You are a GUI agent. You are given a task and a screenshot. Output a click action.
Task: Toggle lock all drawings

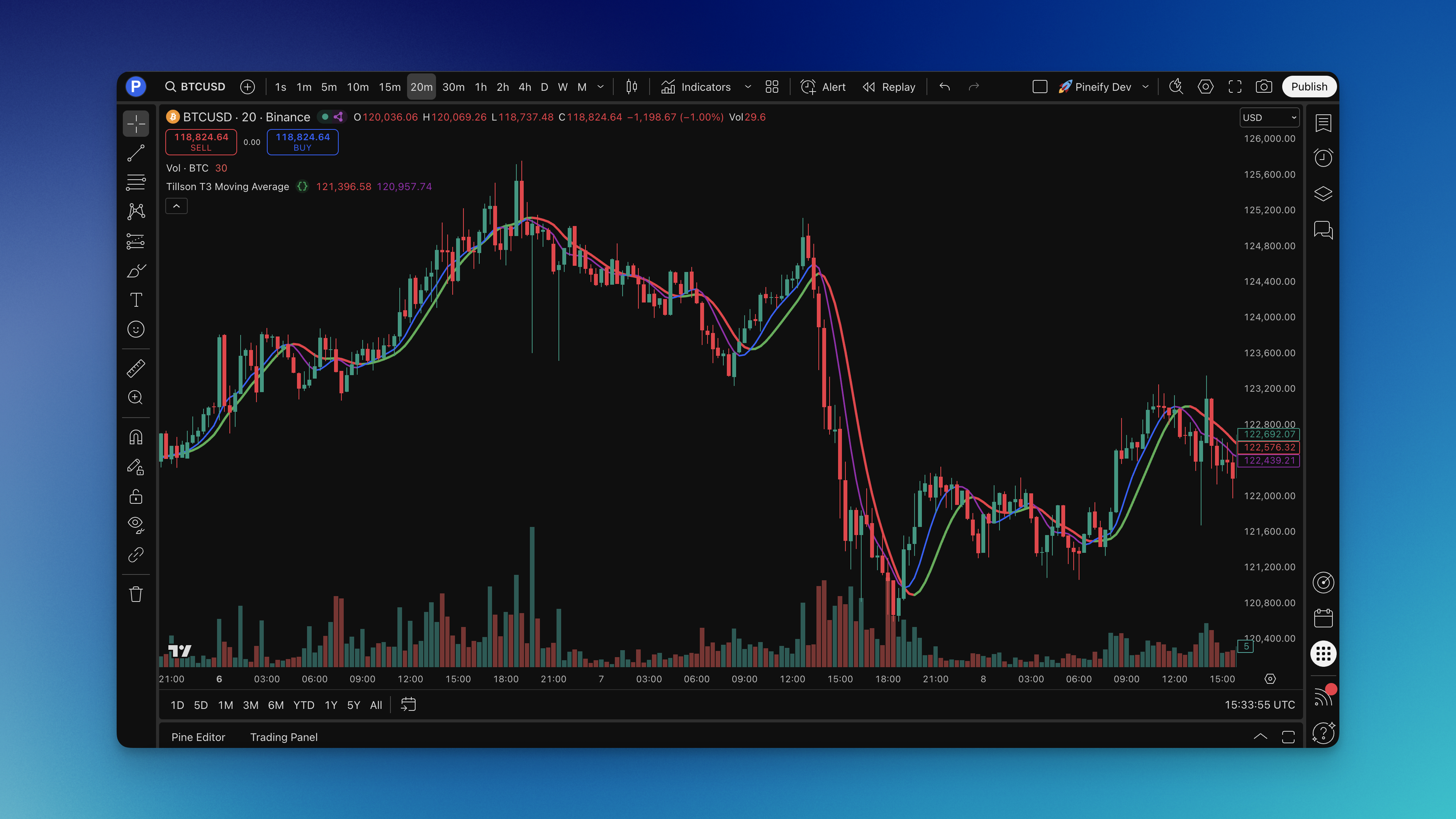(x=136, y=496)
